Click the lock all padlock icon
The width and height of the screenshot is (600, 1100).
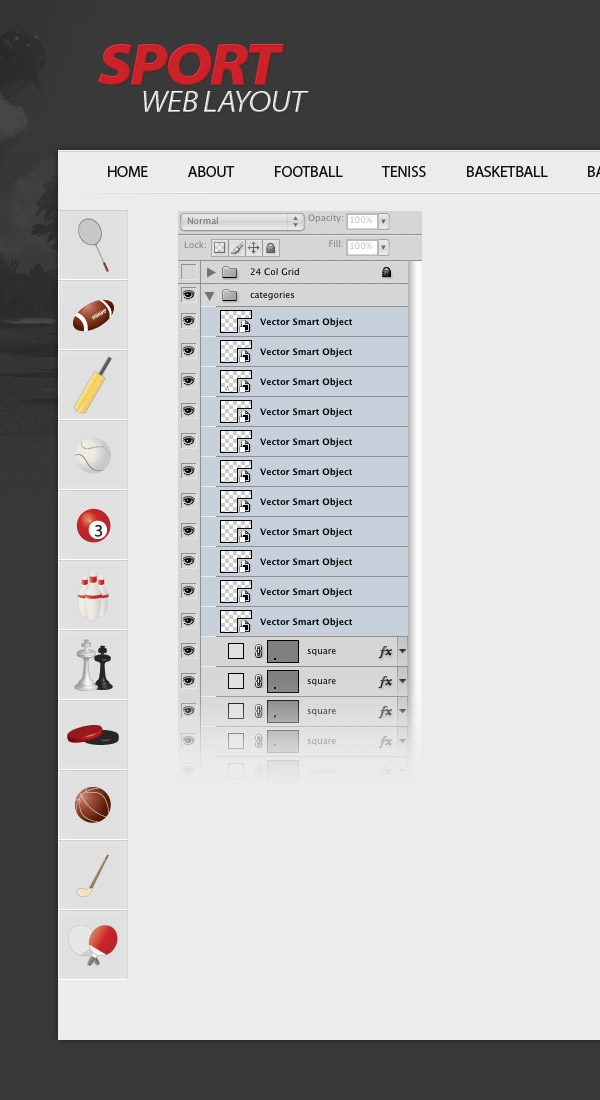[x=270, y=248]
